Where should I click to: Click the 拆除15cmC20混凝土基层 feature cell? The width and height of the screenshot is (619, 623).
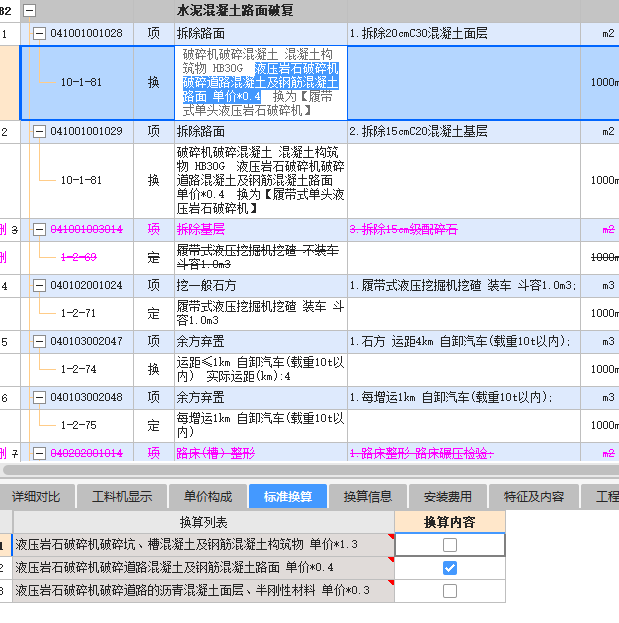[464, 132]
